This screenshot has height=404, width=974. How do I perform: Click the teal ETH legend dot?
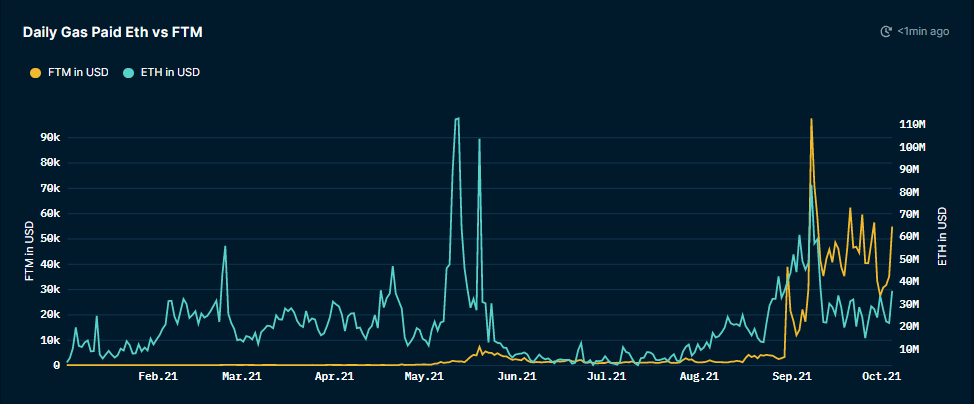pyautogui.click(x=128, y=72)
